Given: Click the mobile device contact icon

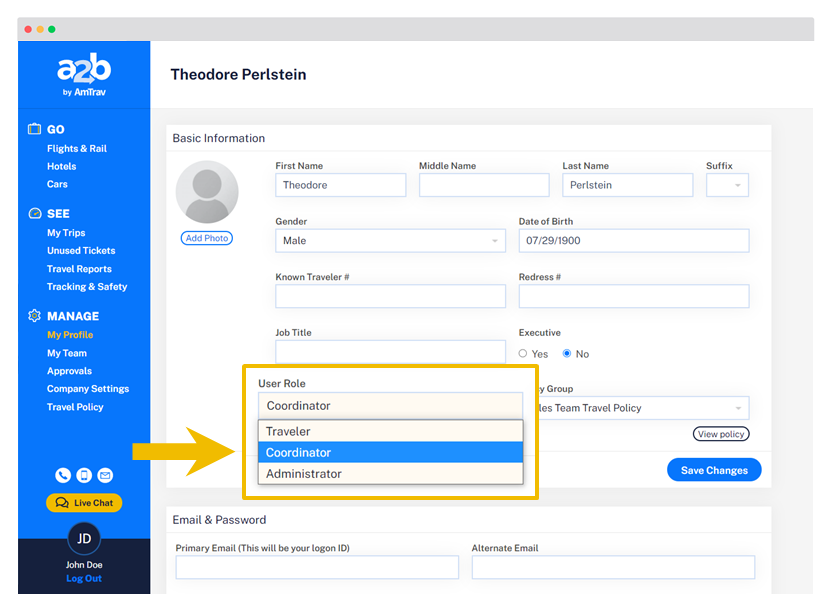Looking at the screenshot, I should [84, 476].
